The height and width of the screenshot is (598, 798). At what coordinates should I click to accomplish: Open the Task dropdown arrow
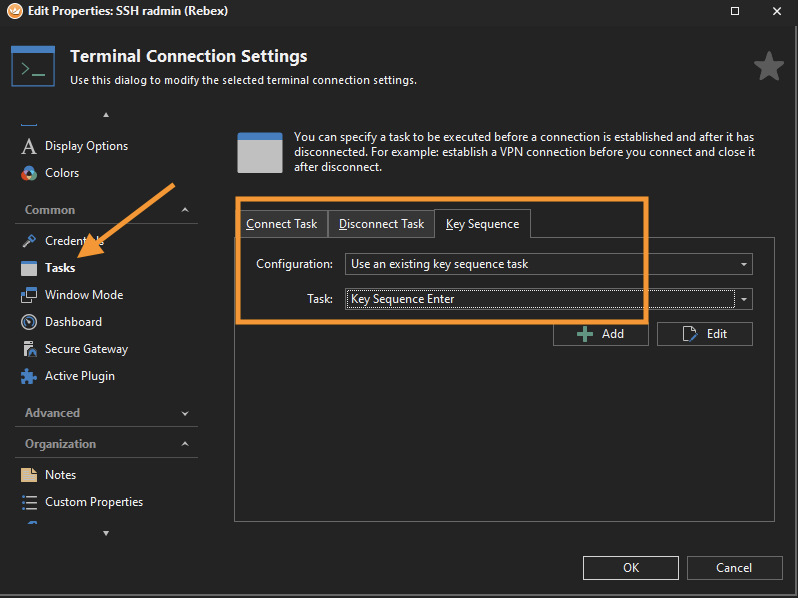[744, 299]
